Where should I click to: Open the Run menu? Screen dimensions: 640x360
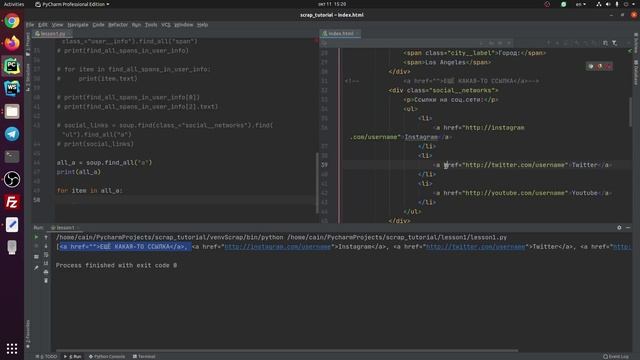click(136, 25)
